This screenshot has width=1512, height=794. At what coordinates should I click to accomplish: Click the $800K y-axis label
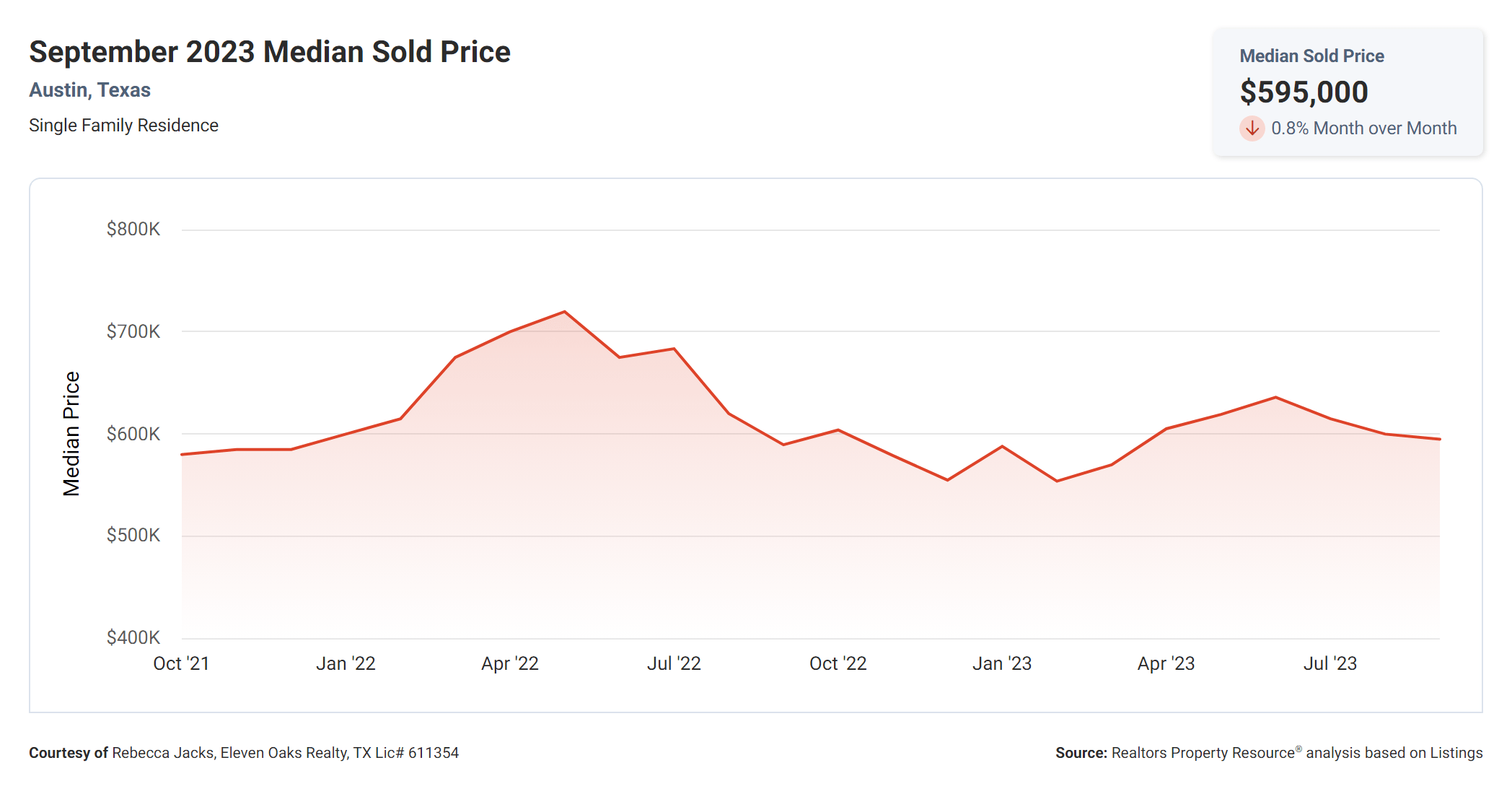pyautogui.click(x=133, y=230)
